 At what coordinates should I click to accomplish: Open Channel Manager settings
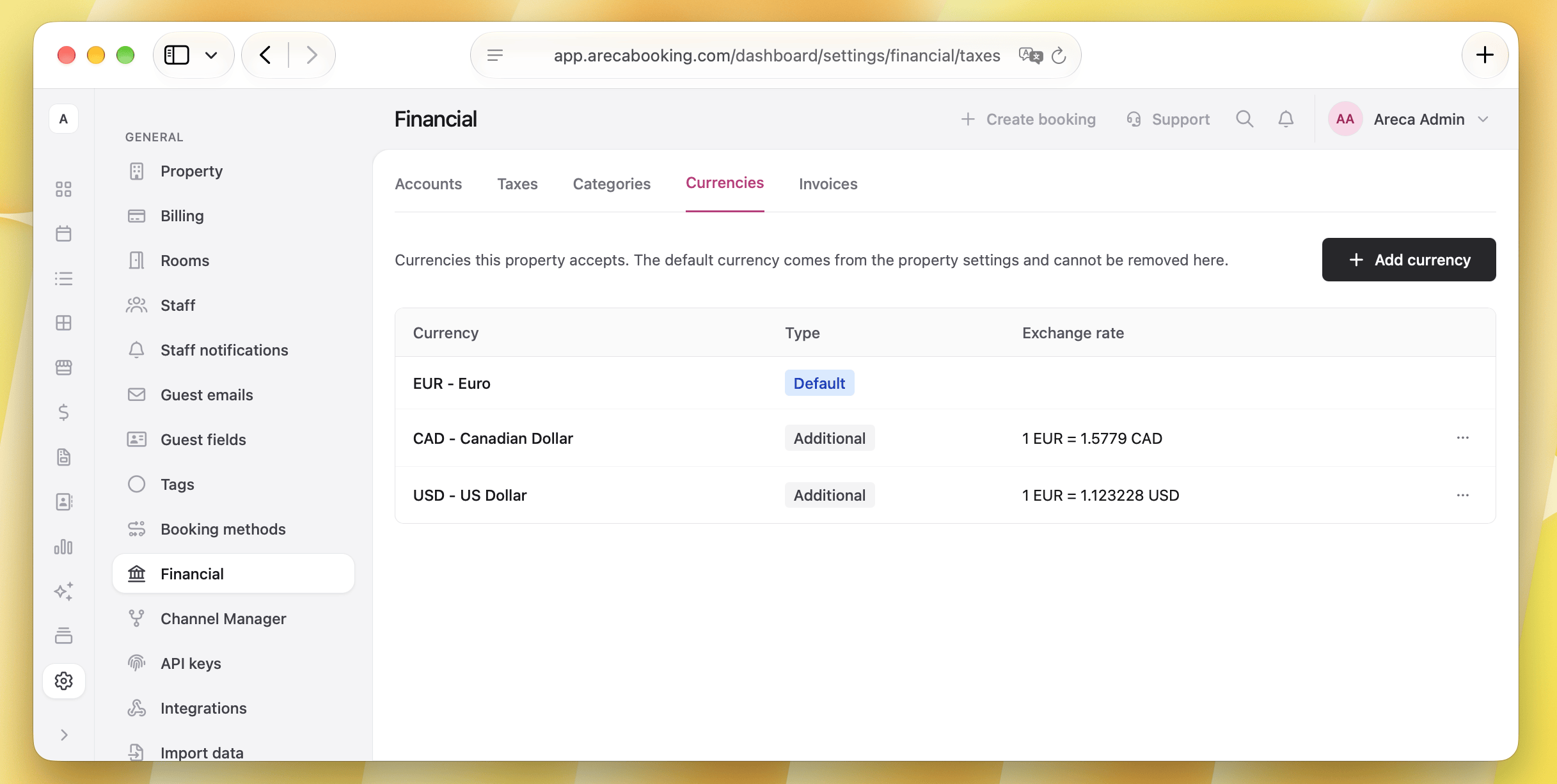(233, 618)
